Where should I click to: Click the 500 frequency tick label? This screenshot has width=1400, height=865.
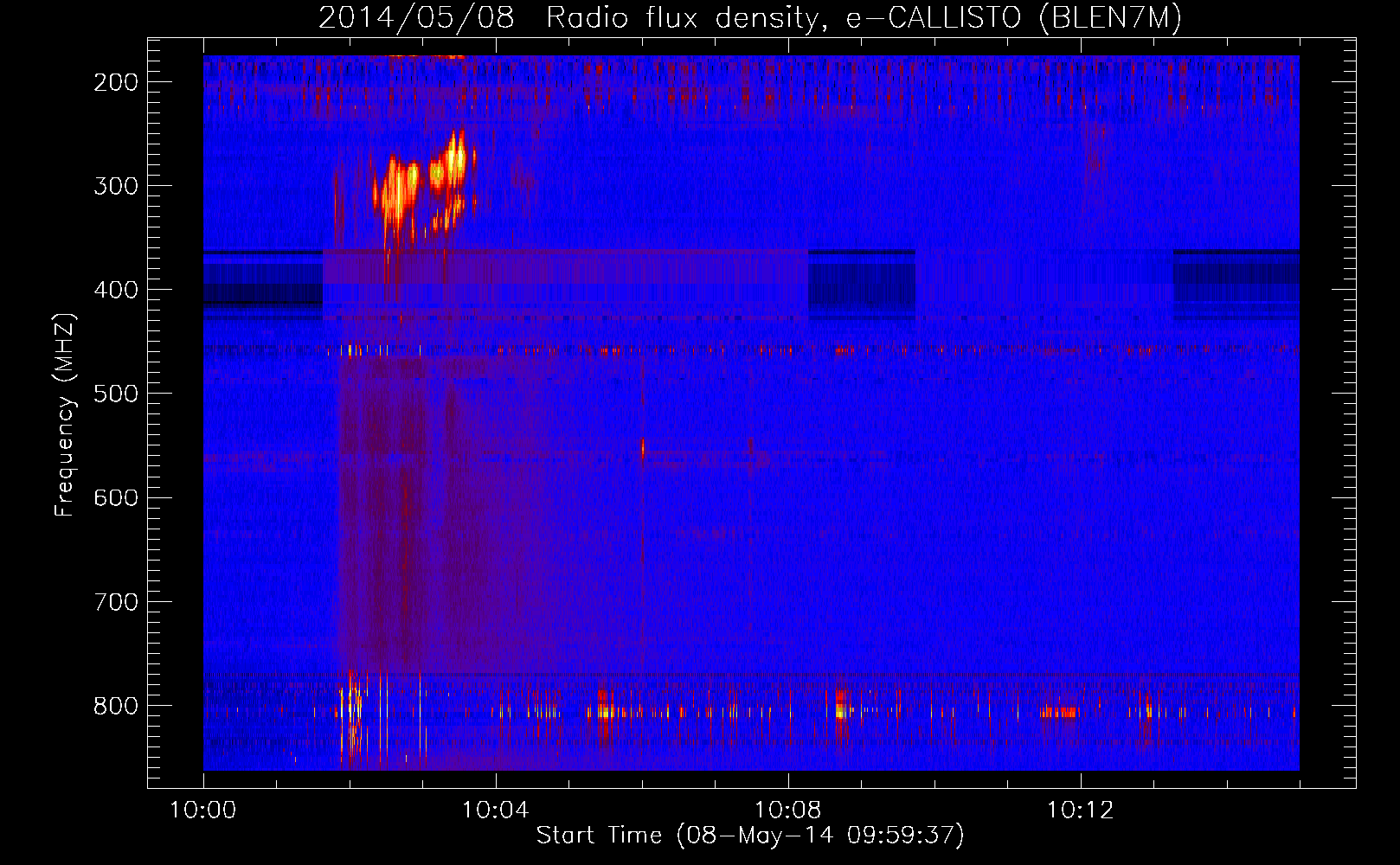click(x=116, y=394)
